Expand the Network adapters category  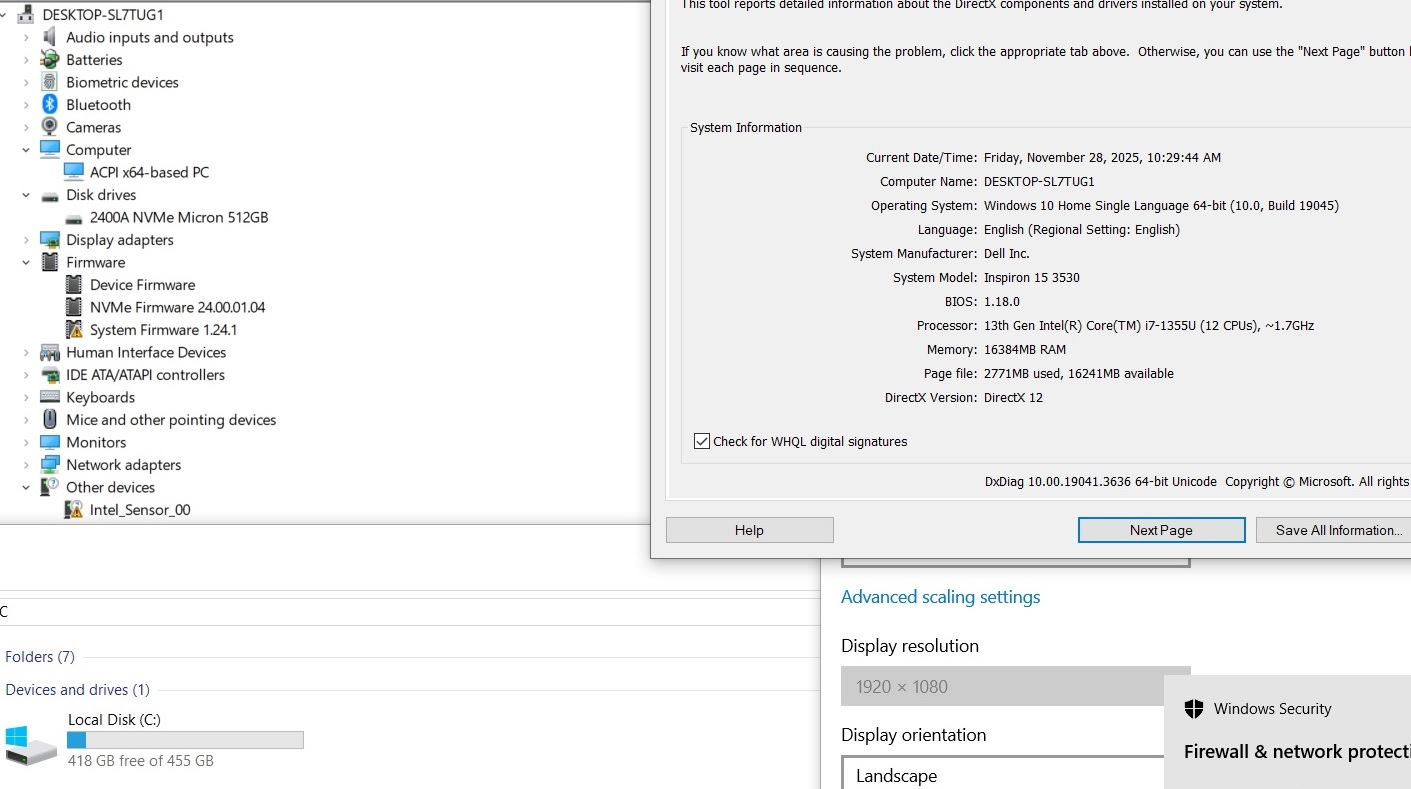26,465
